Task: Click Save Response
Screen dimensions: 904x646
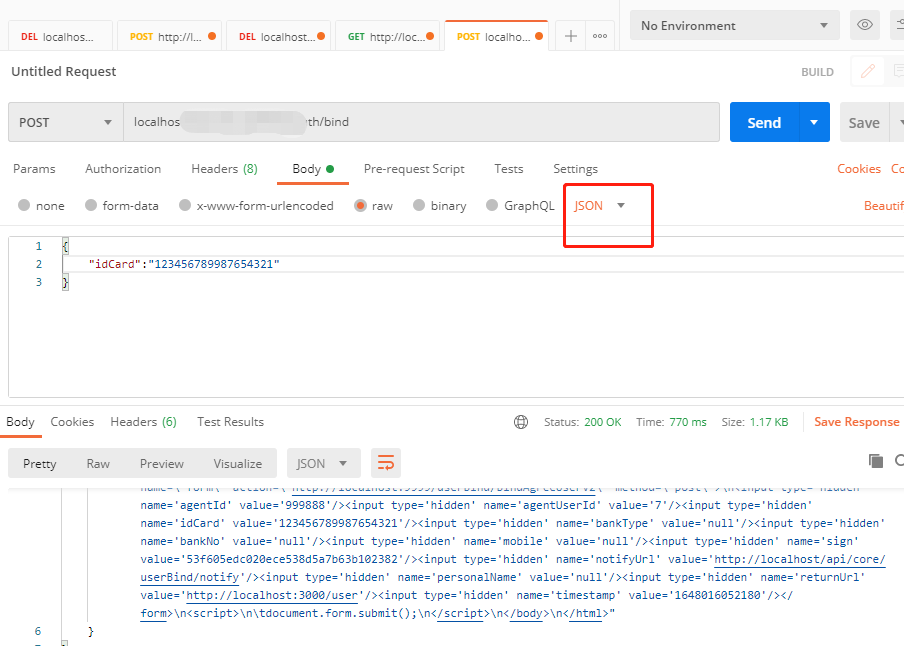Action: click(856, 422)
